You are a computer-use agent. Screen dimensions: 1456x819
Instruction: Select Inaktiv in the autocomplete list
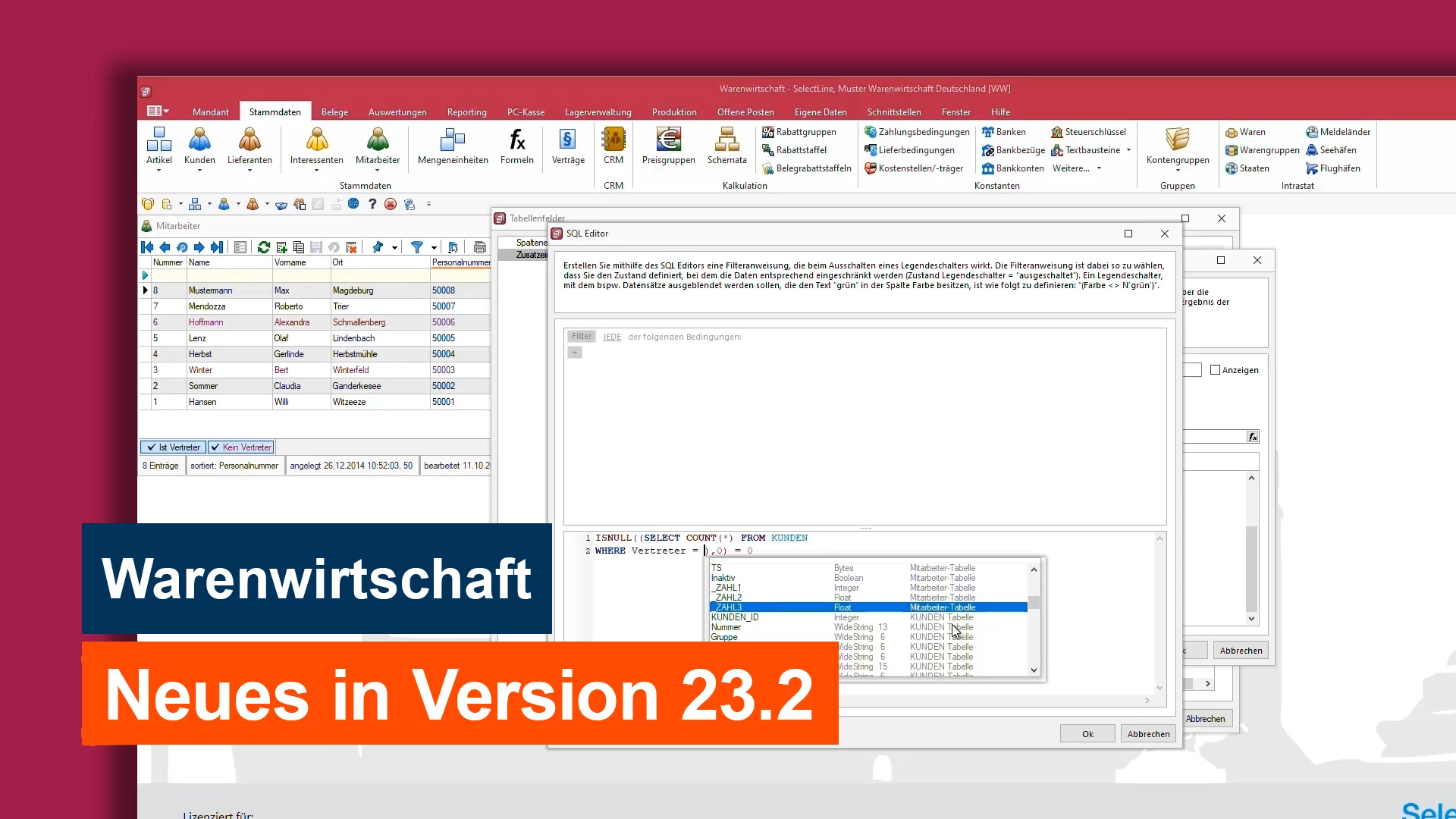[x=868, y=578]
